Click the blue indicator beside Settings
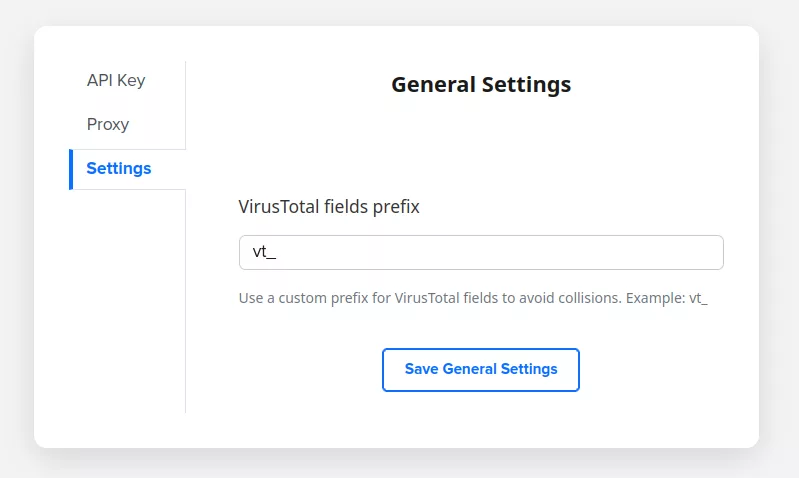 pyautogui.click(x=71, y=169)
